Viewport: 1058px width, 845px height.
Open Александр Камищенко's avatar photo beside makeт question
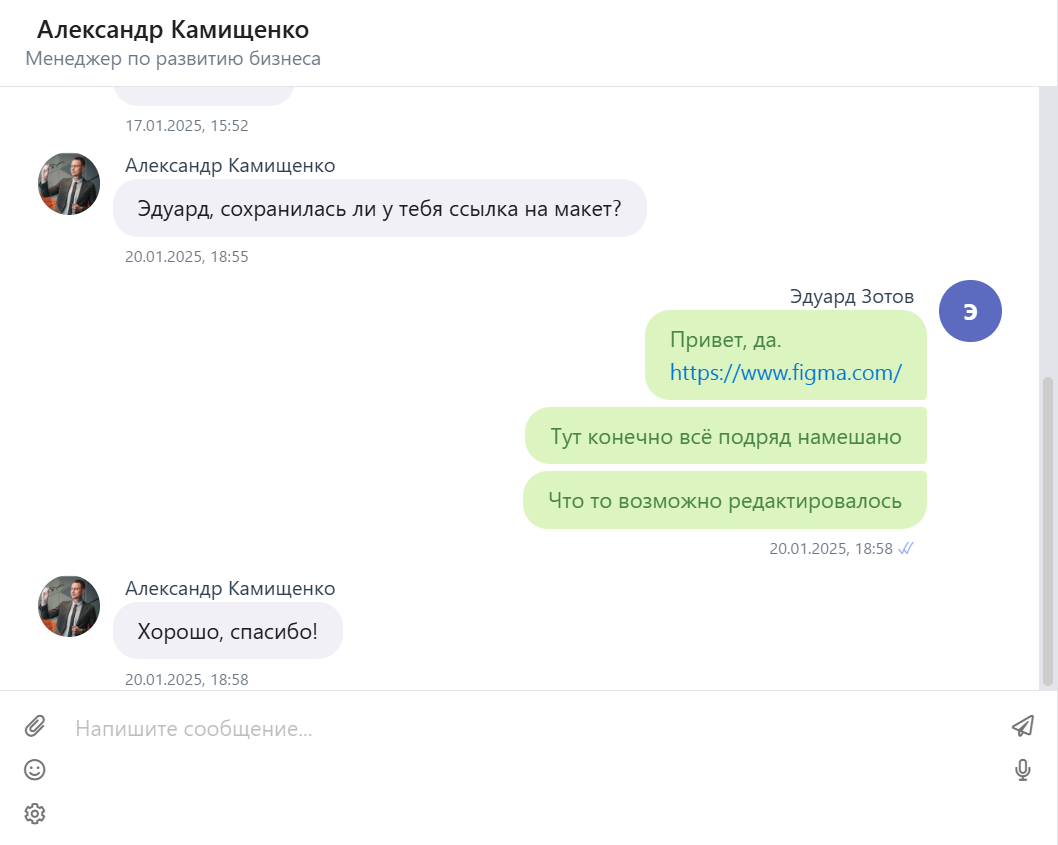click(69, 184)
